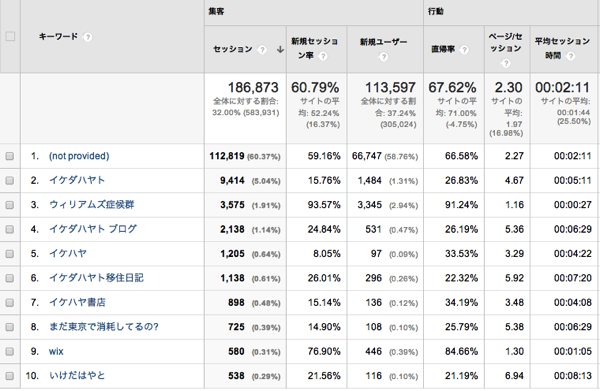Screen dimensions: 600x391
Task: Click new users value 66,747
Action: pos(367,156)
